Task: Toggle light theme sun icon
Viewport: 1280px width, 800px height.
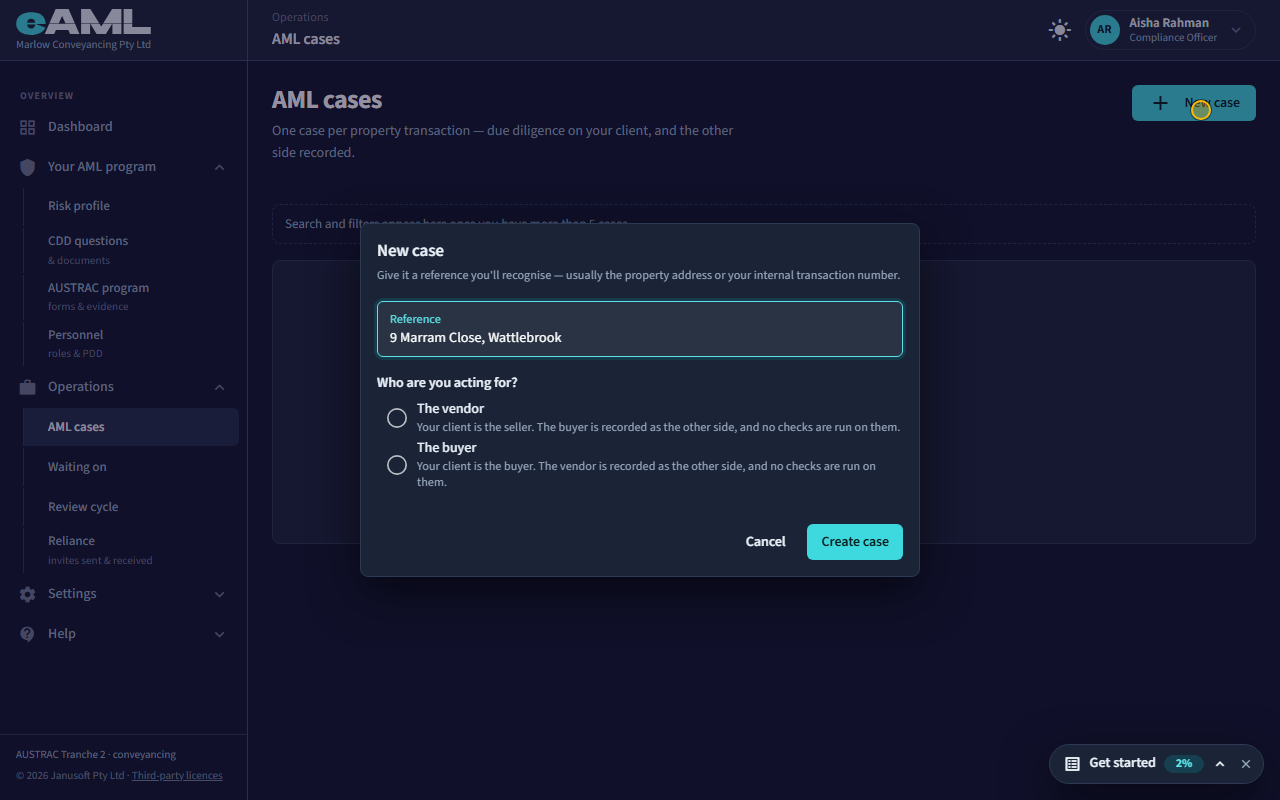Action: (1060, 30)
